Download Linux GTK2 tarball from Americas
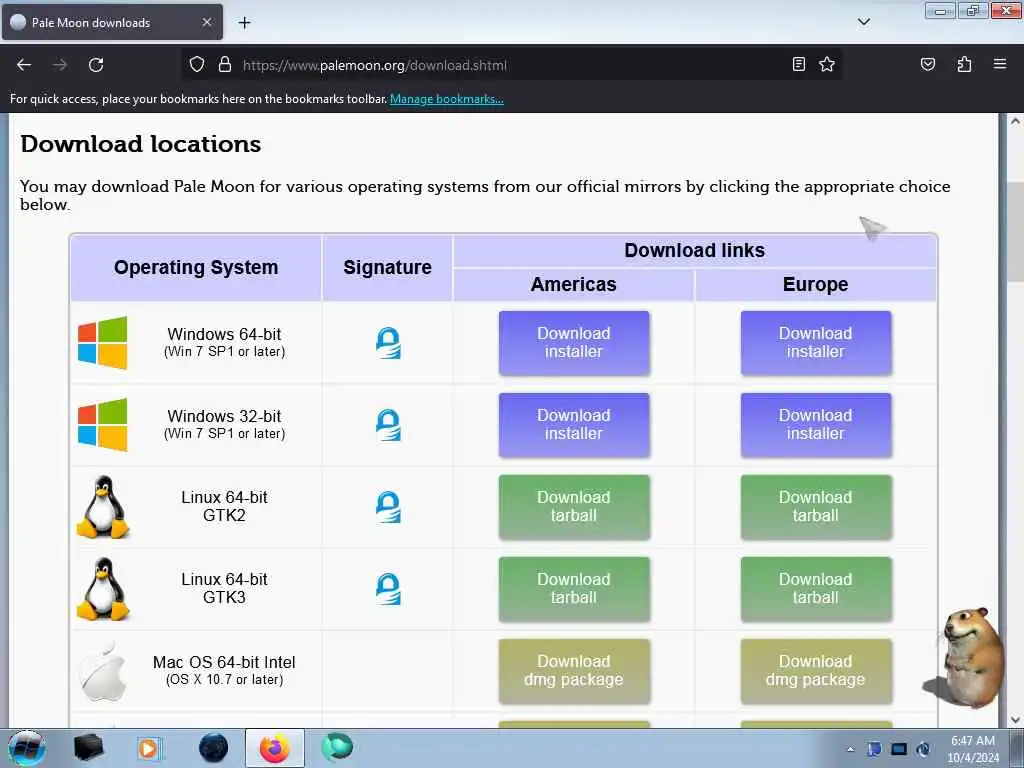 tap(574, 507)
